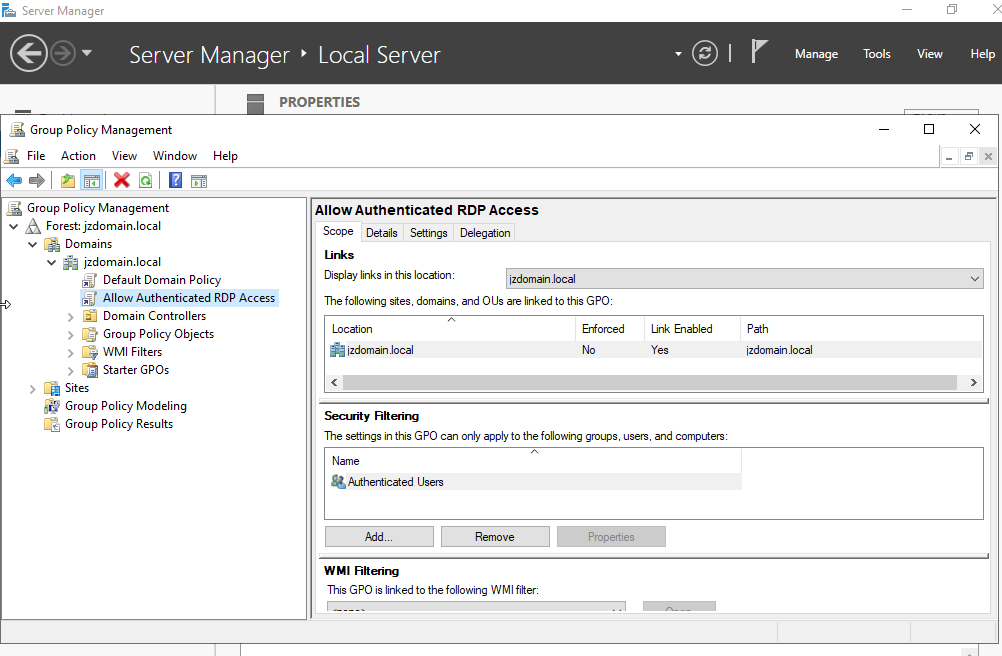Toggle the Show/Hide Console Tree icon
Screen dimensions: 1002x656
click(x=90, y=180)
